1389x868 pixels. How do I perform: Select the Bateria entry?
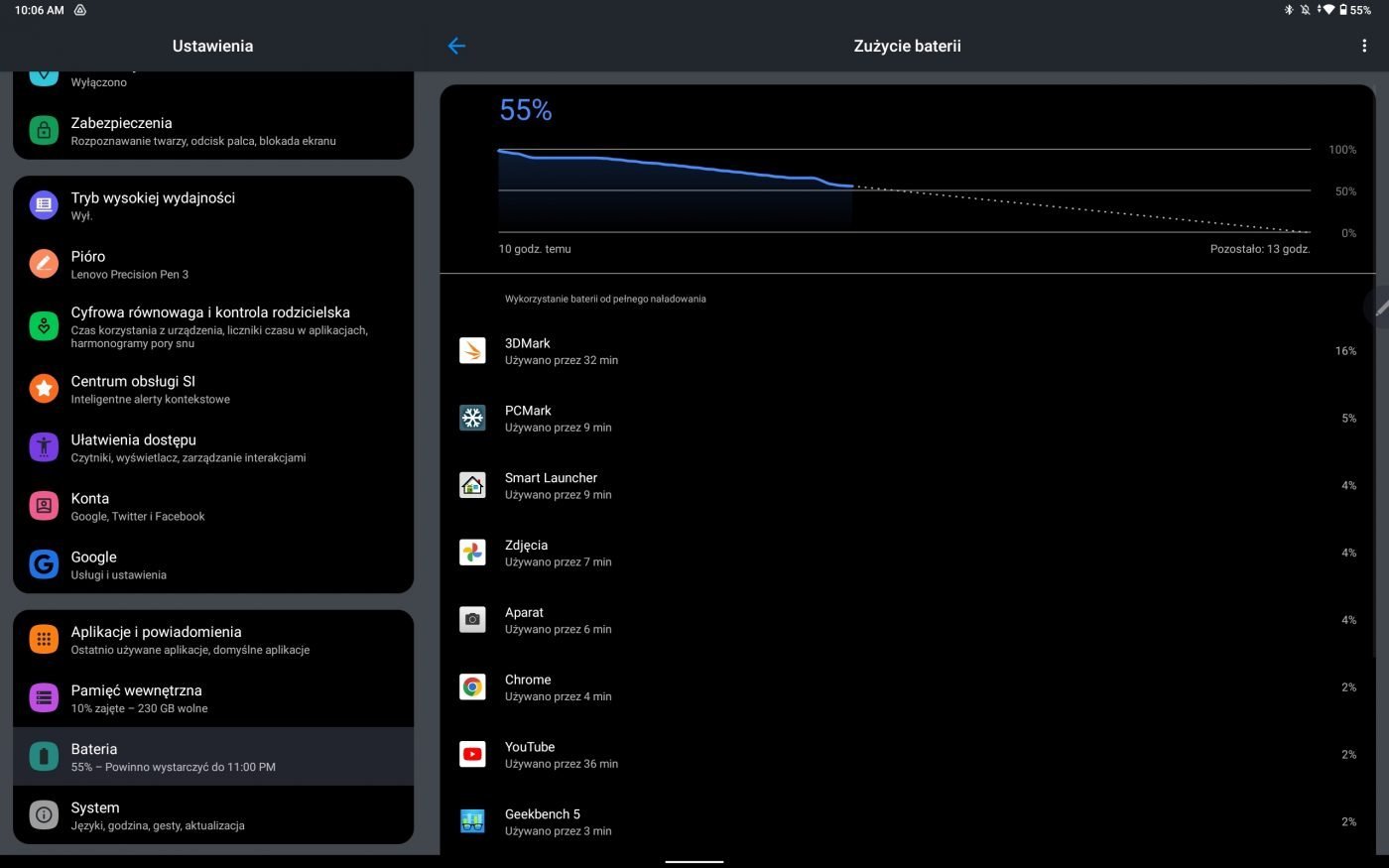pos(213,757)
